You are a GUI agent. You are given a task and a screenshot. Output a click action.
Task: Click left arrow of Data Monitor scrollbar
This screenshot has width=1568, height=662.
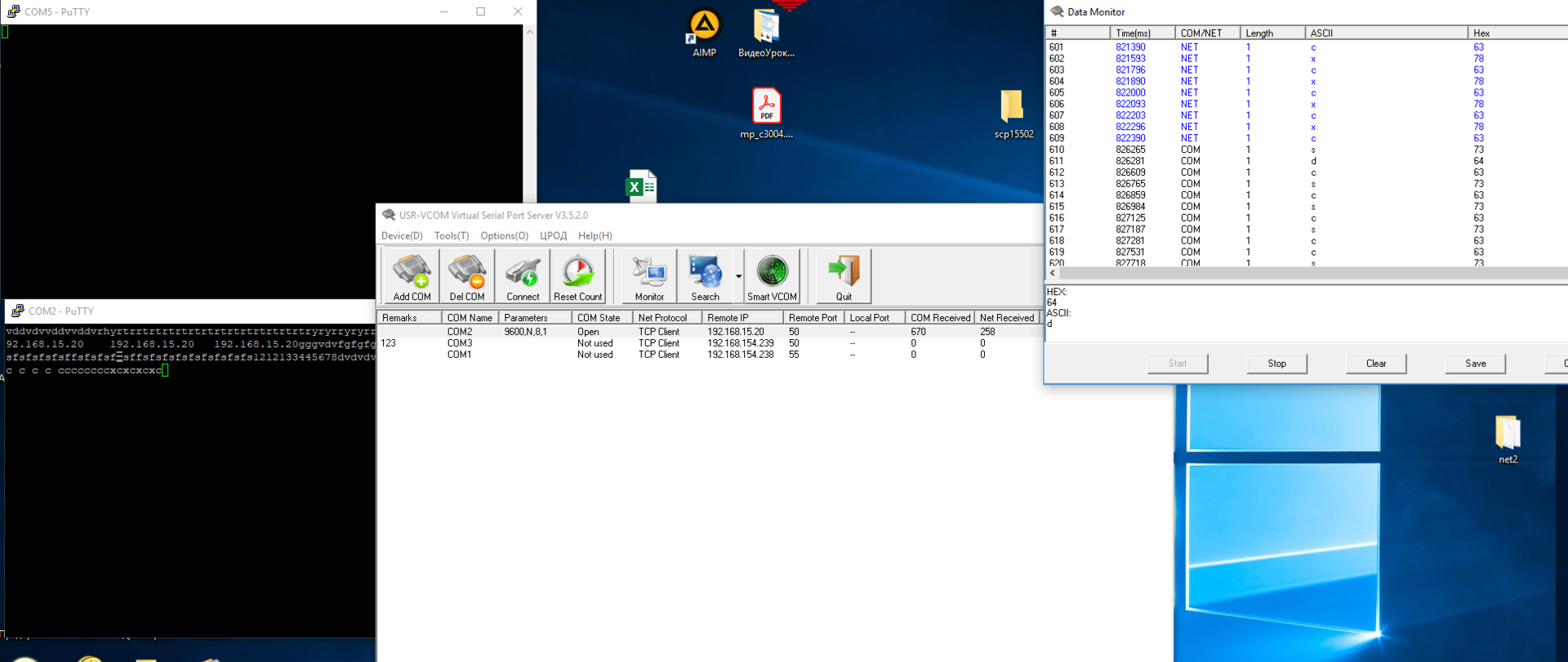click(x=1053, y=273)
